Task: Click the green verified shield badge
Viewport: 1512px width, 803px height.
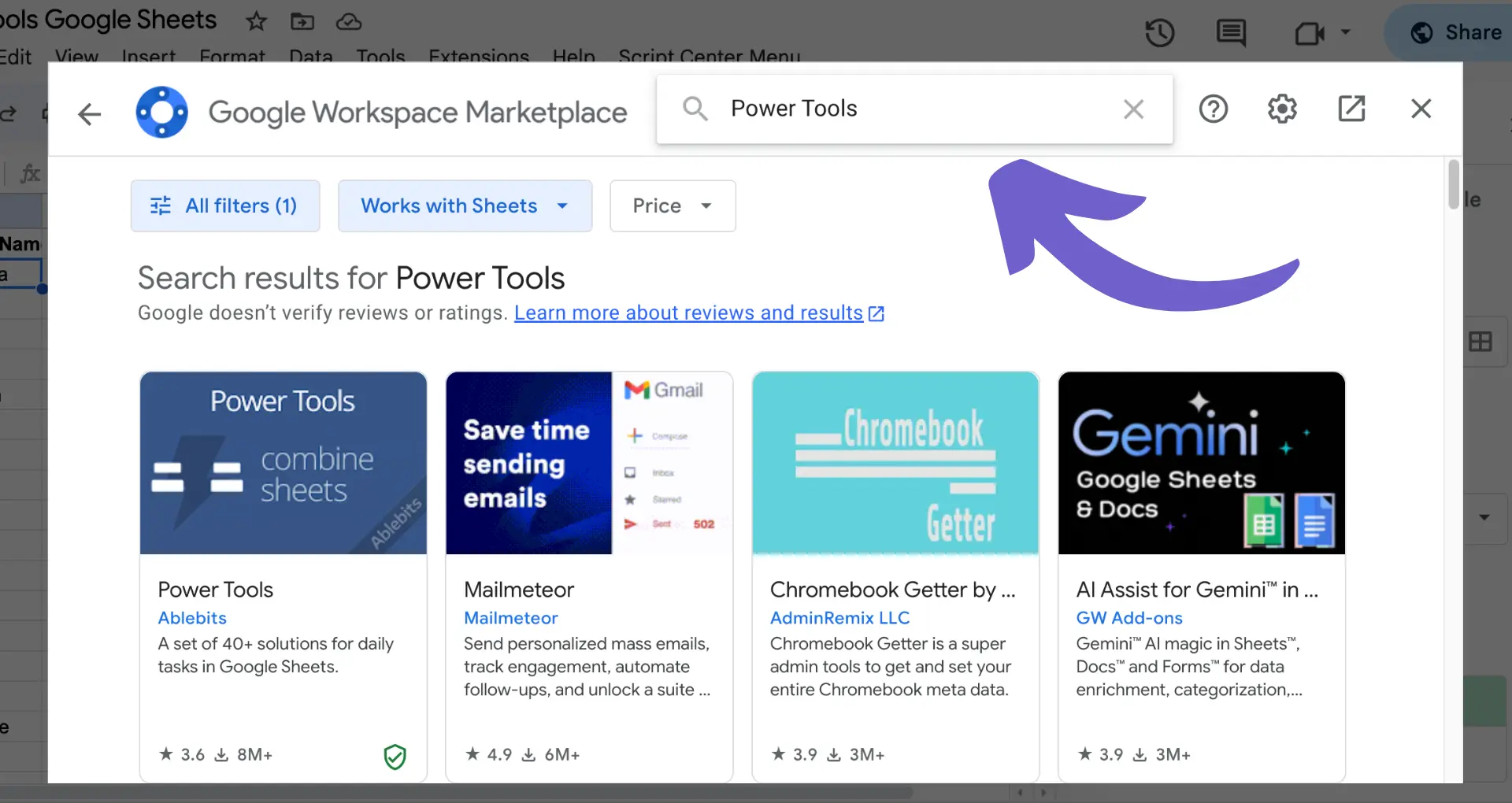Action: click(x=395, y=757)
